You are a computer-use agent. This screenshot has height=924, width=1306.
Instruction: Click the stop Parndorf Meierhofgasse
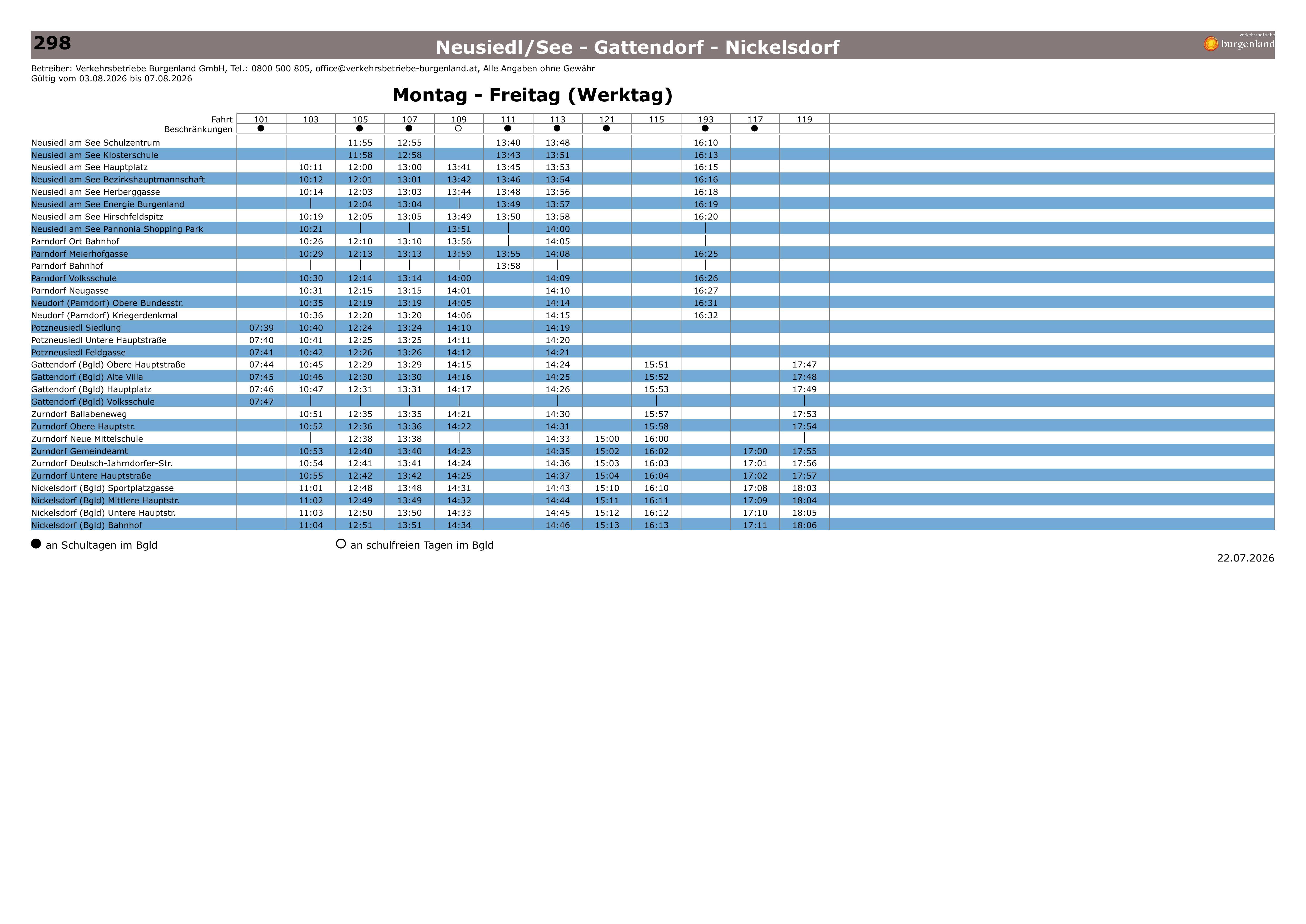pos(80,254)
